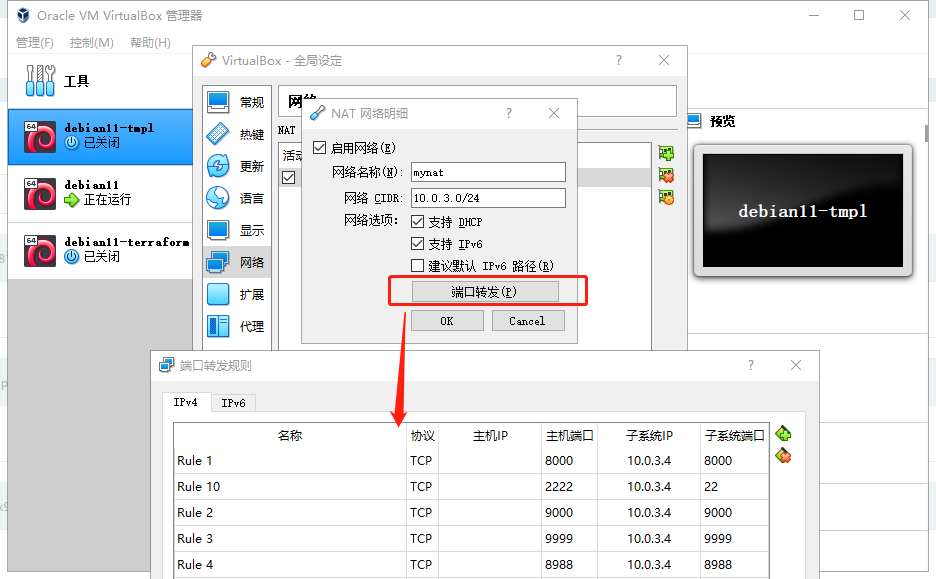Switch to the IPv6 tab
Viewport: 936px width, 579px height.
(x=233, y=403)
